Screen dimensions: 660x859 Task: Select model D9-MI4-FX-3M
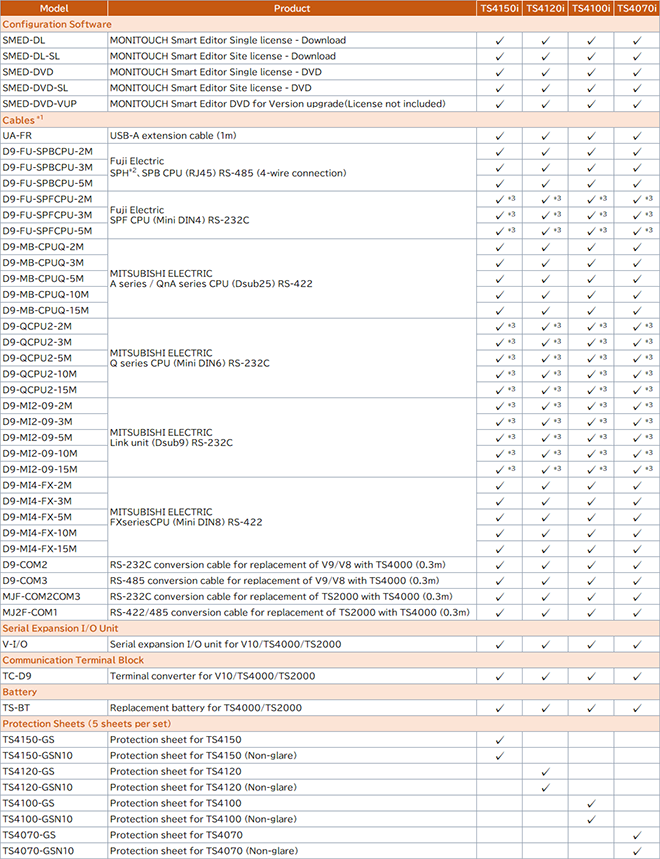click(x=37, y=501)
